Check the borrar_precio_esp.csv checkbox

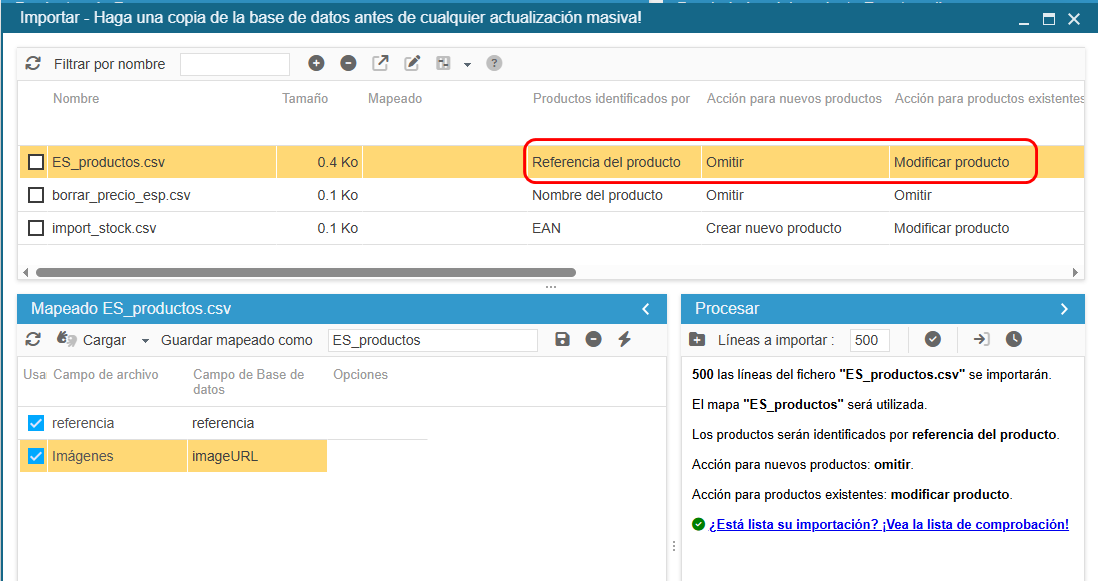[36, 195]
